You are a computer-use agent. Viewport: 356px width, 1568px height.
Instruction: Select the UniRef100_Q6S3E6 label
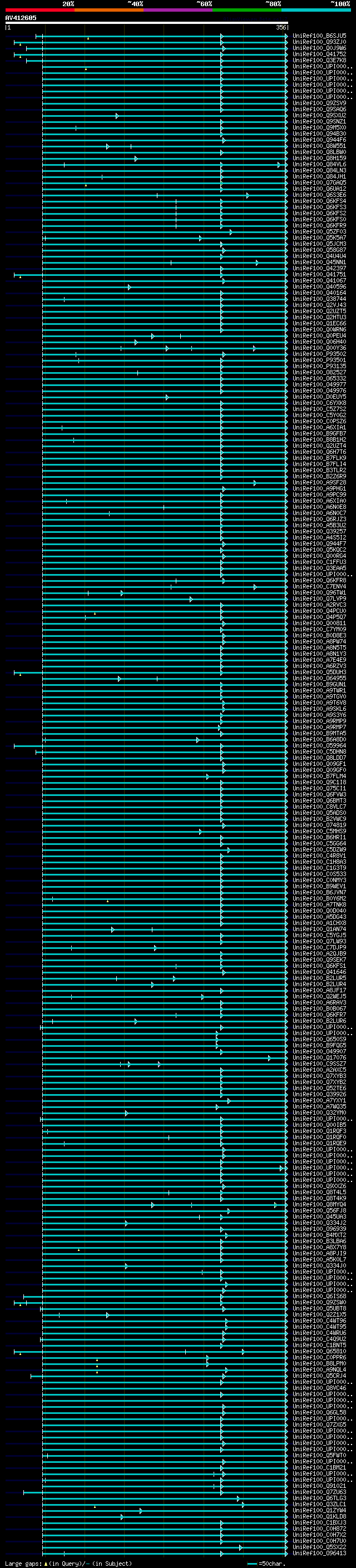pos(319,195)
